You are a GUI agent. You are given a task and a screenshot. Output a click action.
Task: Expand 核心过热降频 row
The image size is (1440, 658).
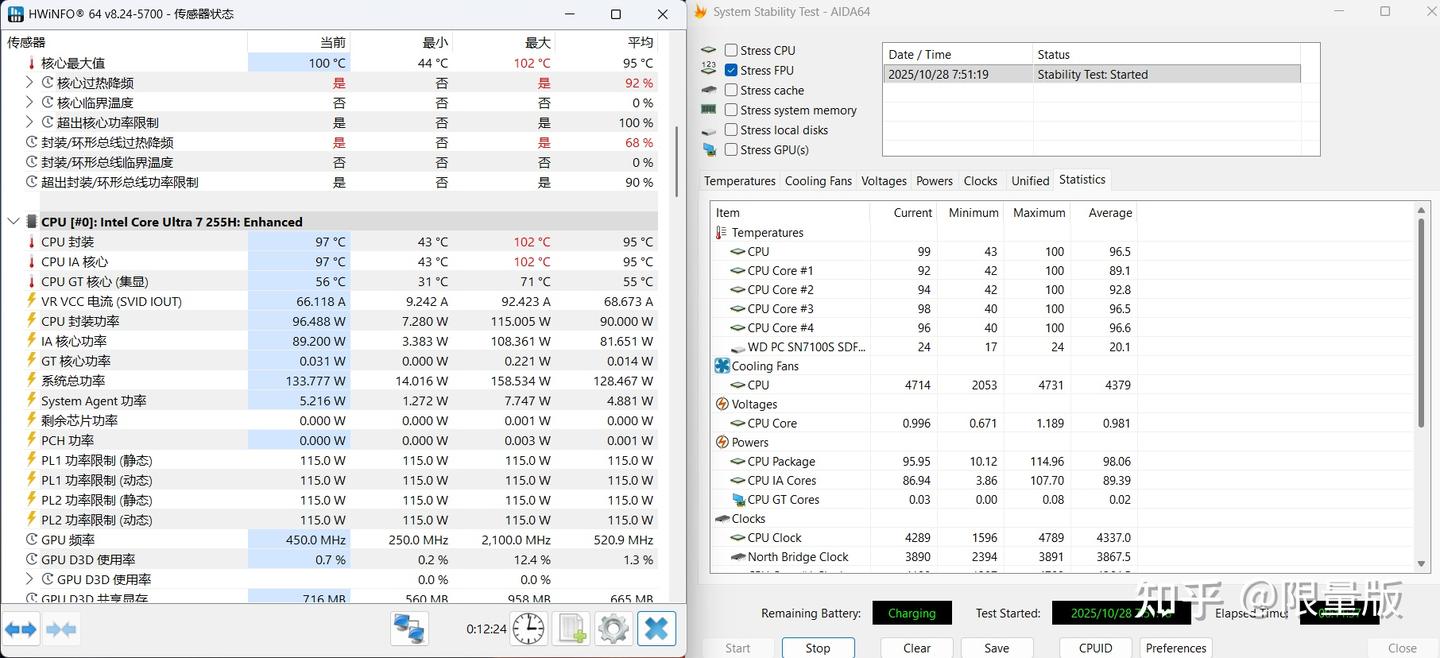pyautogui.click(x=29, y=83)
